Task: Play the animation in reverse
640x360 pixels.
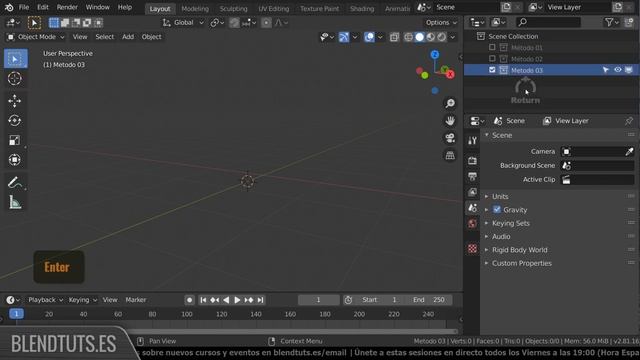Action: (x=226, y=300)
